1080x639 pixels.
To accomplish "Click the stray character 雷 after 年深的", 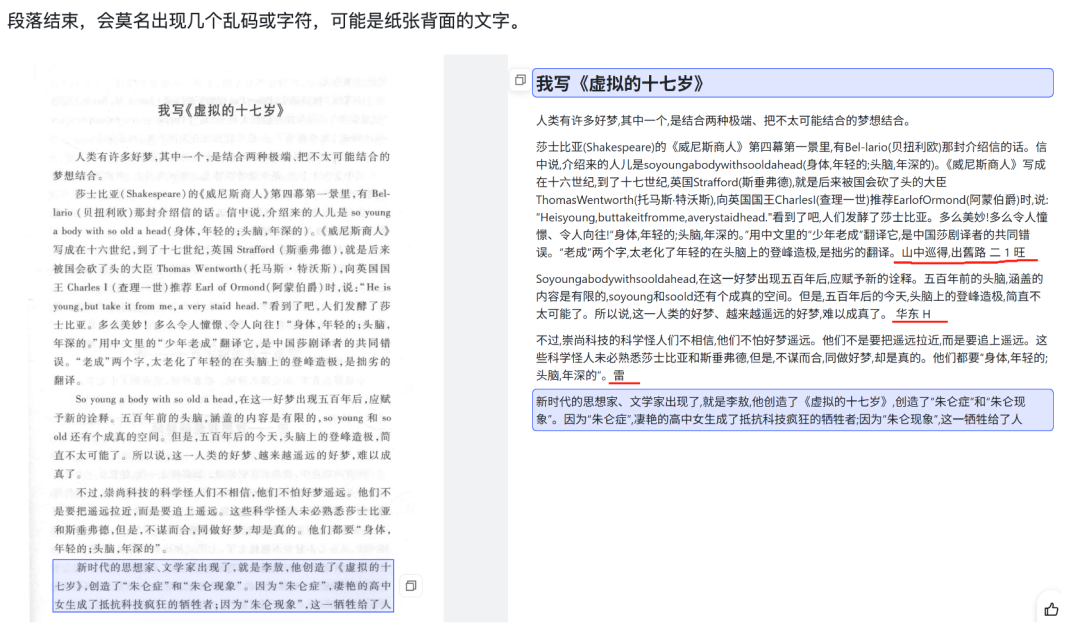I will (619, 375).
